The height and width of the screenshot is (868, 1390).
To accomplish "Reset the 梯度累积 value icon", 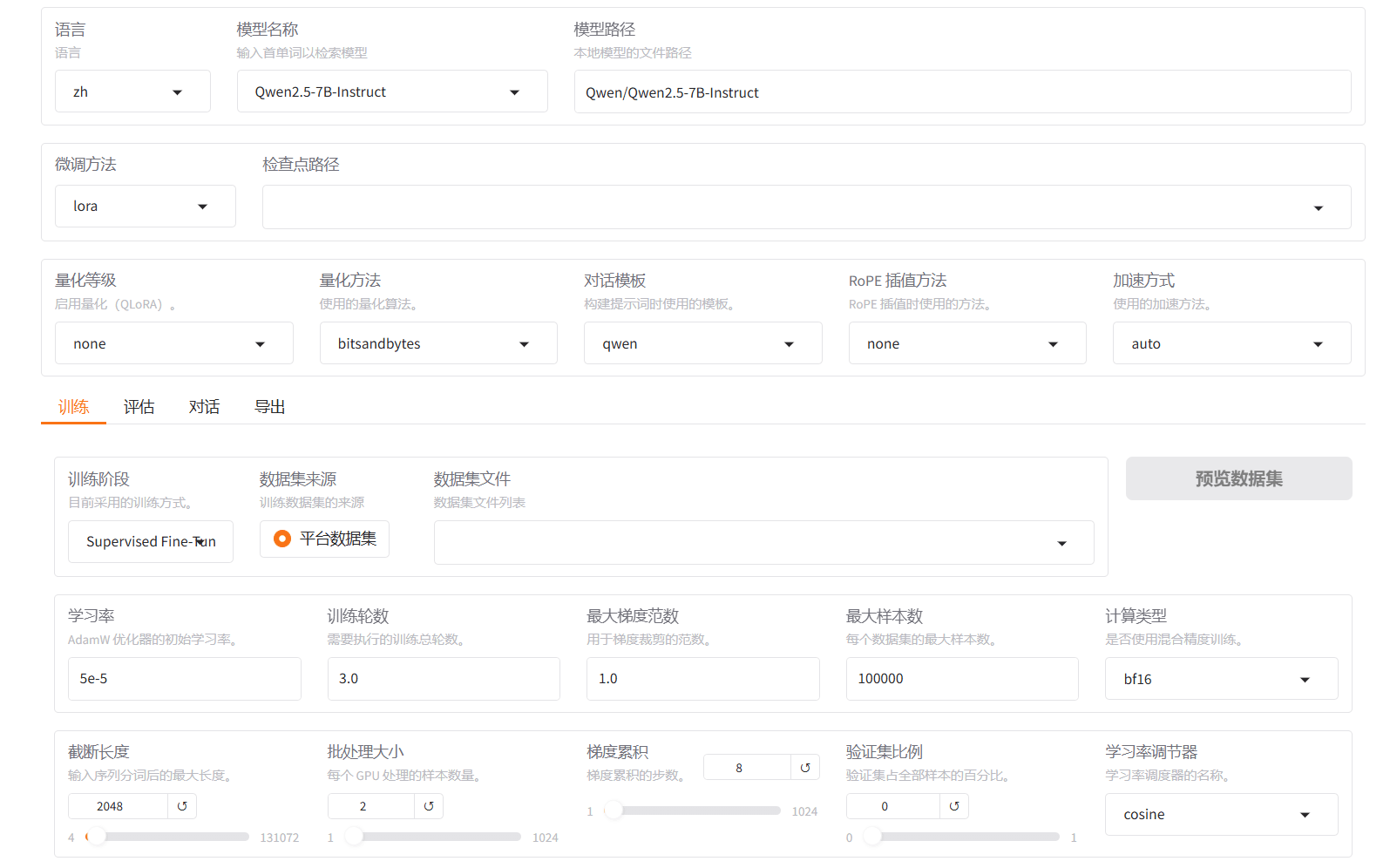I will click(x=805, y=768).
